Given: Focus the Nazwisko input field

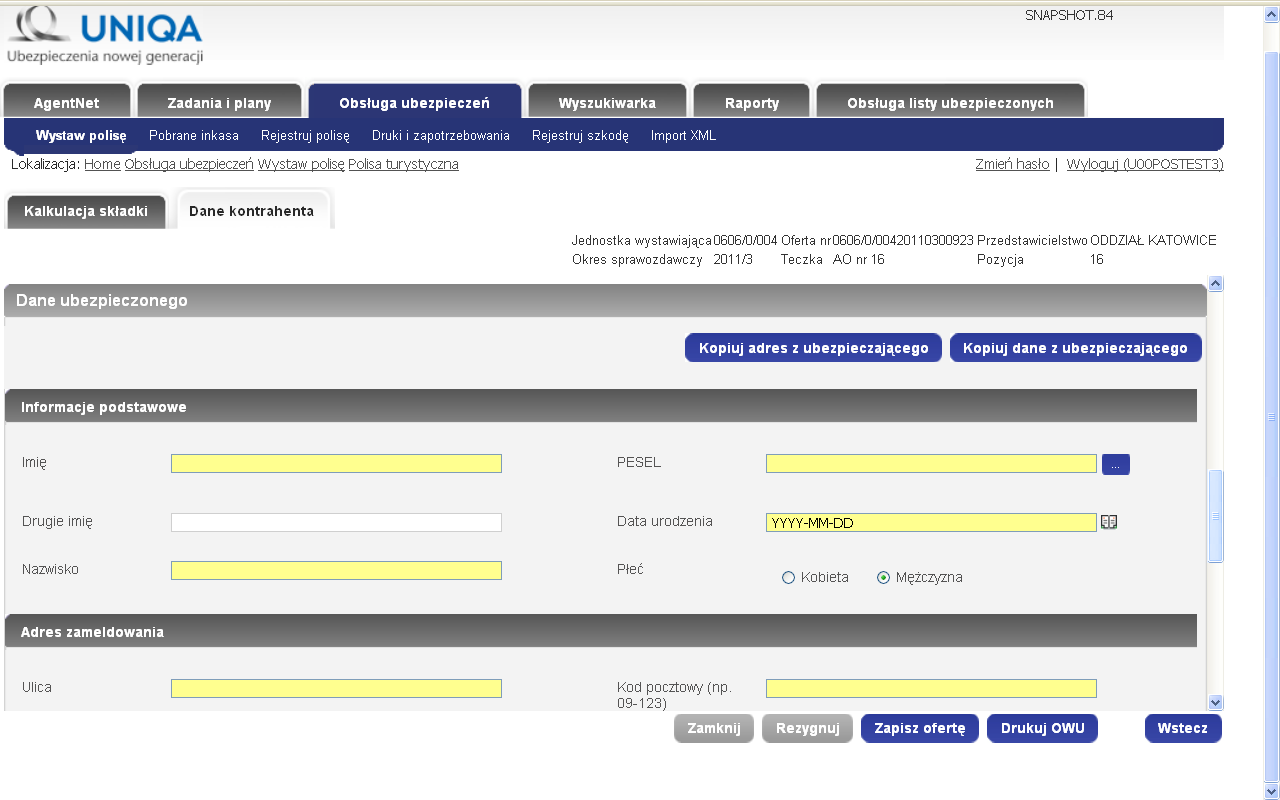Looking at the screenshot, I should 336,570.
